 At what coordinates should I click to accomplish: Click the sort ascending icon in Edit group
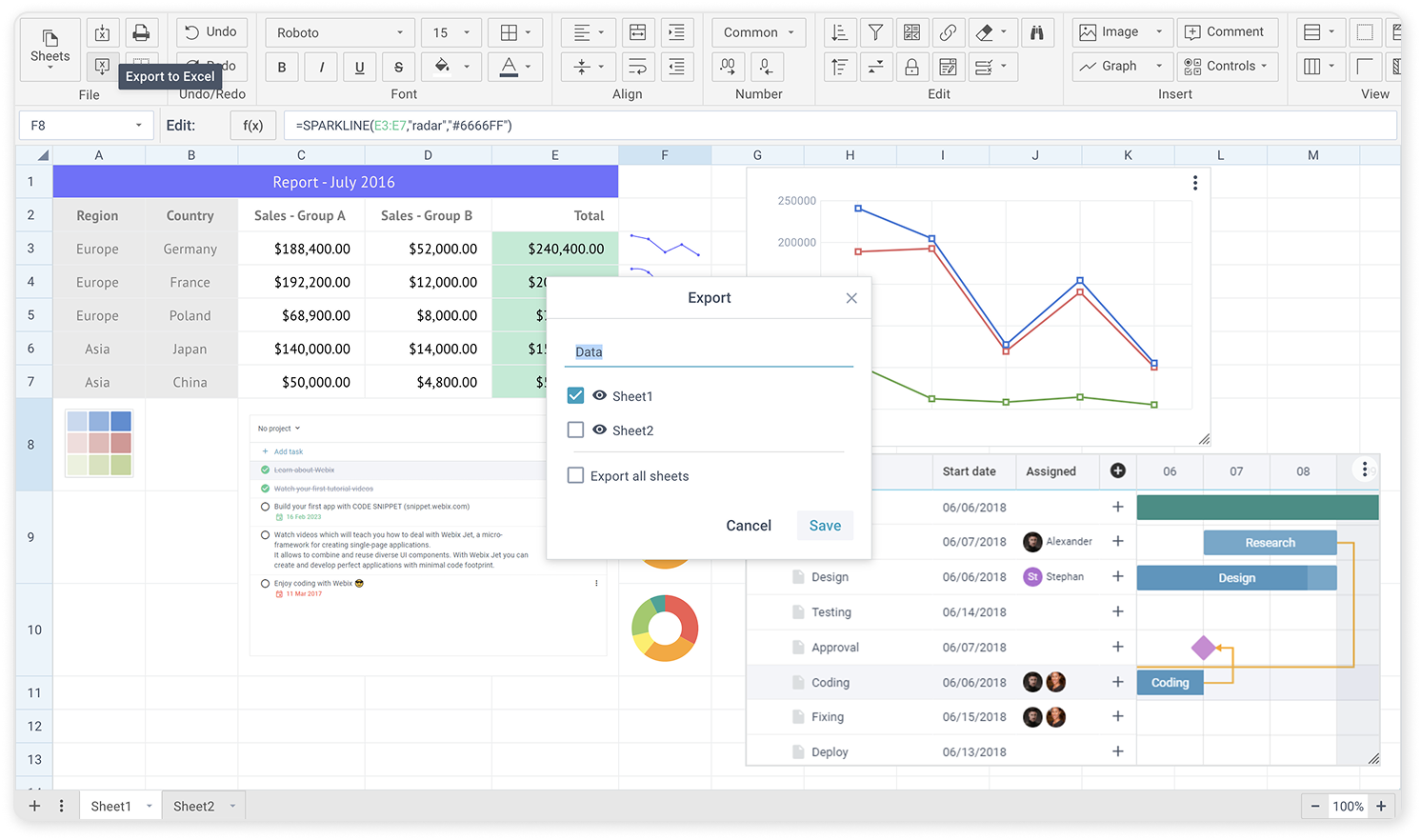[839, 32]
